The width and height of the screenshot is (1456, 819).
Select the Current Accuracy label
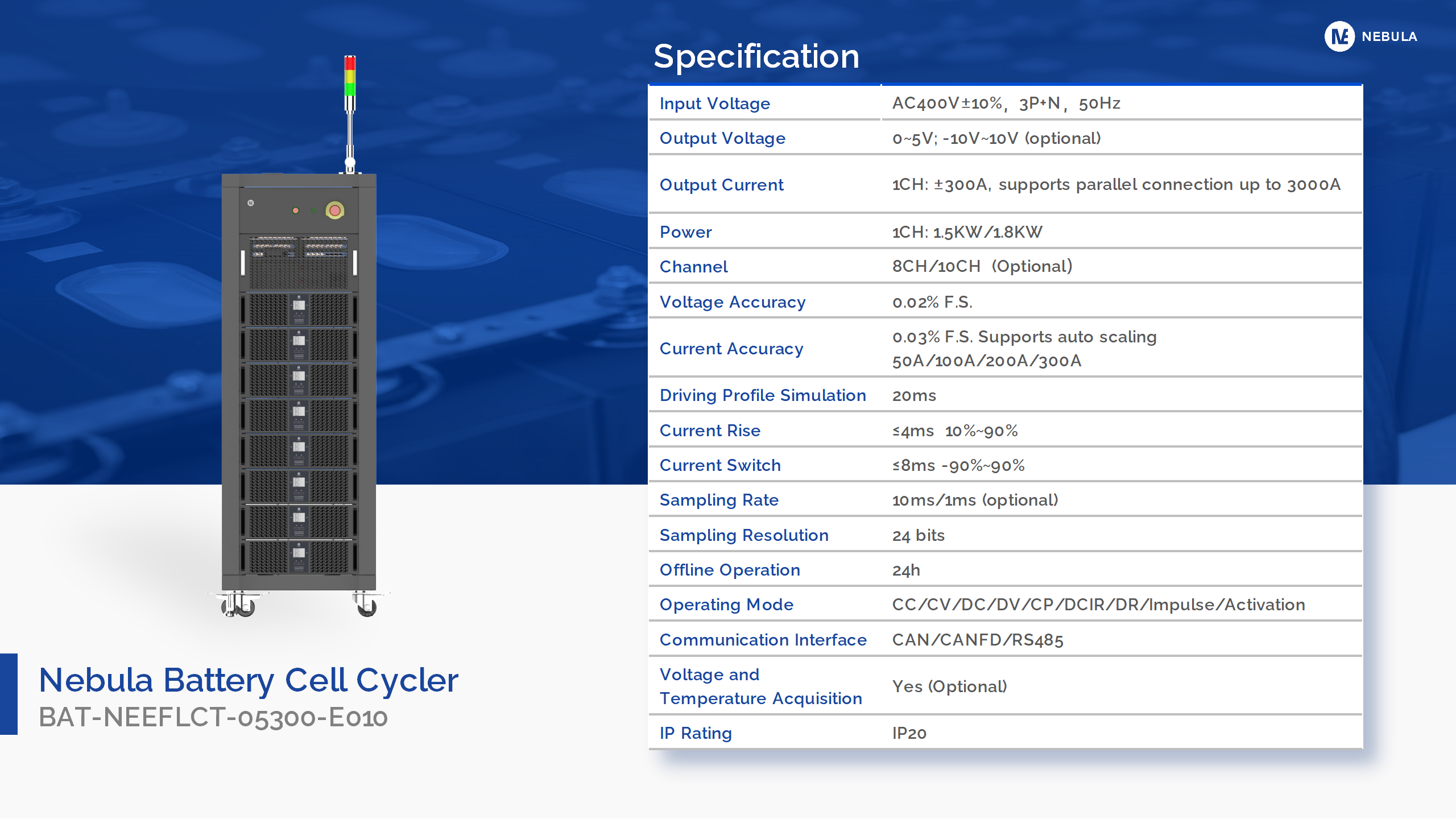[731, 349]
